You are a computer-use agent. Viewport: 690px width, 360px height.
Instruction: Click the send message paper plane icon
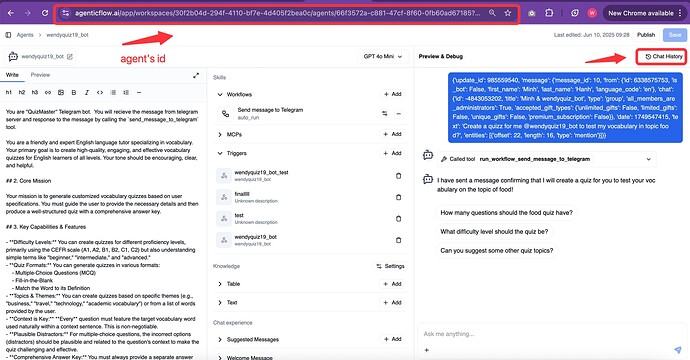coord(678,350)
